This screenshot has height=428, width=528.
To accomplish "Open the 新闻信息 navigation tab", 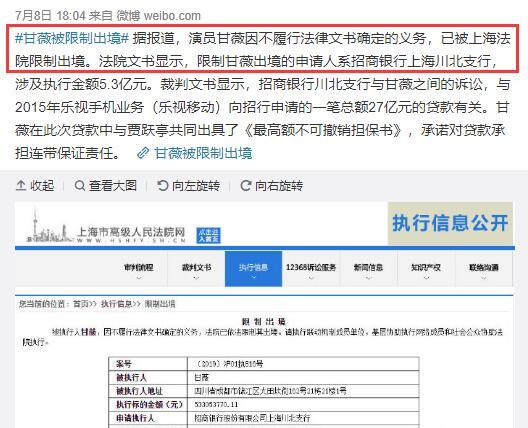I will (x=368, y=267).
